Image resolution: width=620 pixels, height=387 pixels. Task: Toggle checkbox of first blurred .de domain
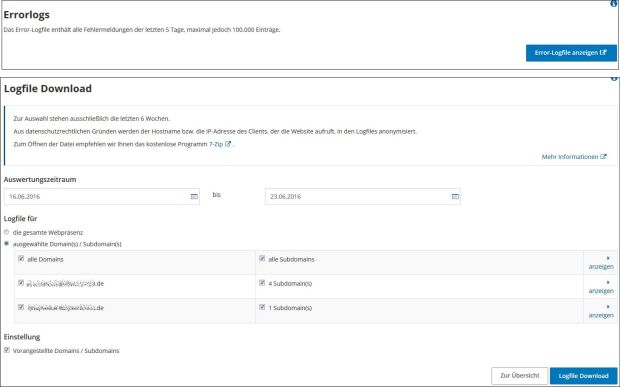point(21,283)
